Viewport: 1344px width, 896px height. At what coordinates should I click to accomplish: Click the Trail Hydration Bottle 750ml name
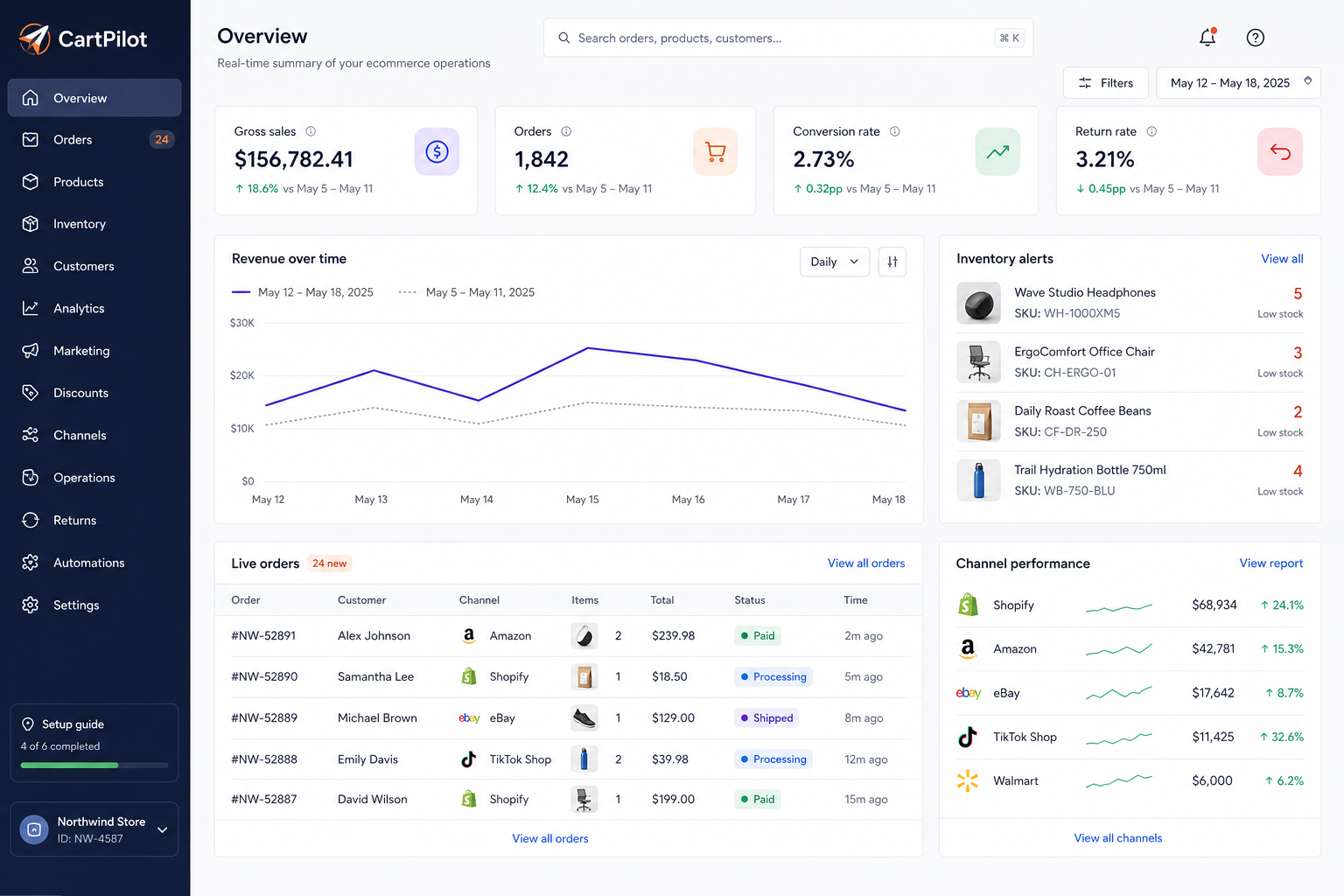click(x=1090, y=470)
